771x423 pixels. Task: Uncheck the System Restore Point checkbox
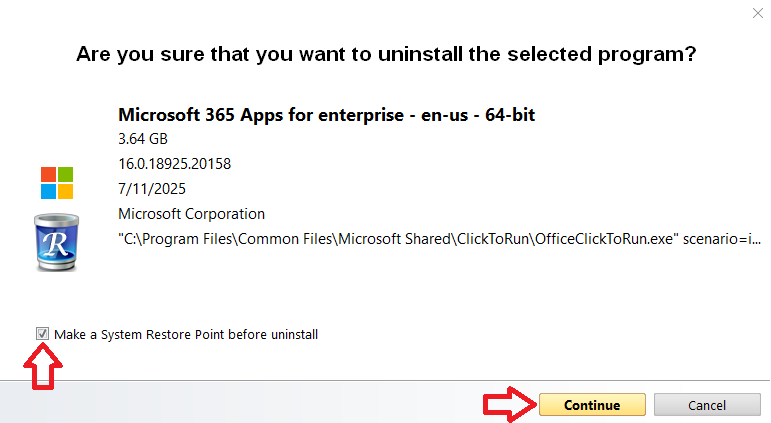point(43,334)
